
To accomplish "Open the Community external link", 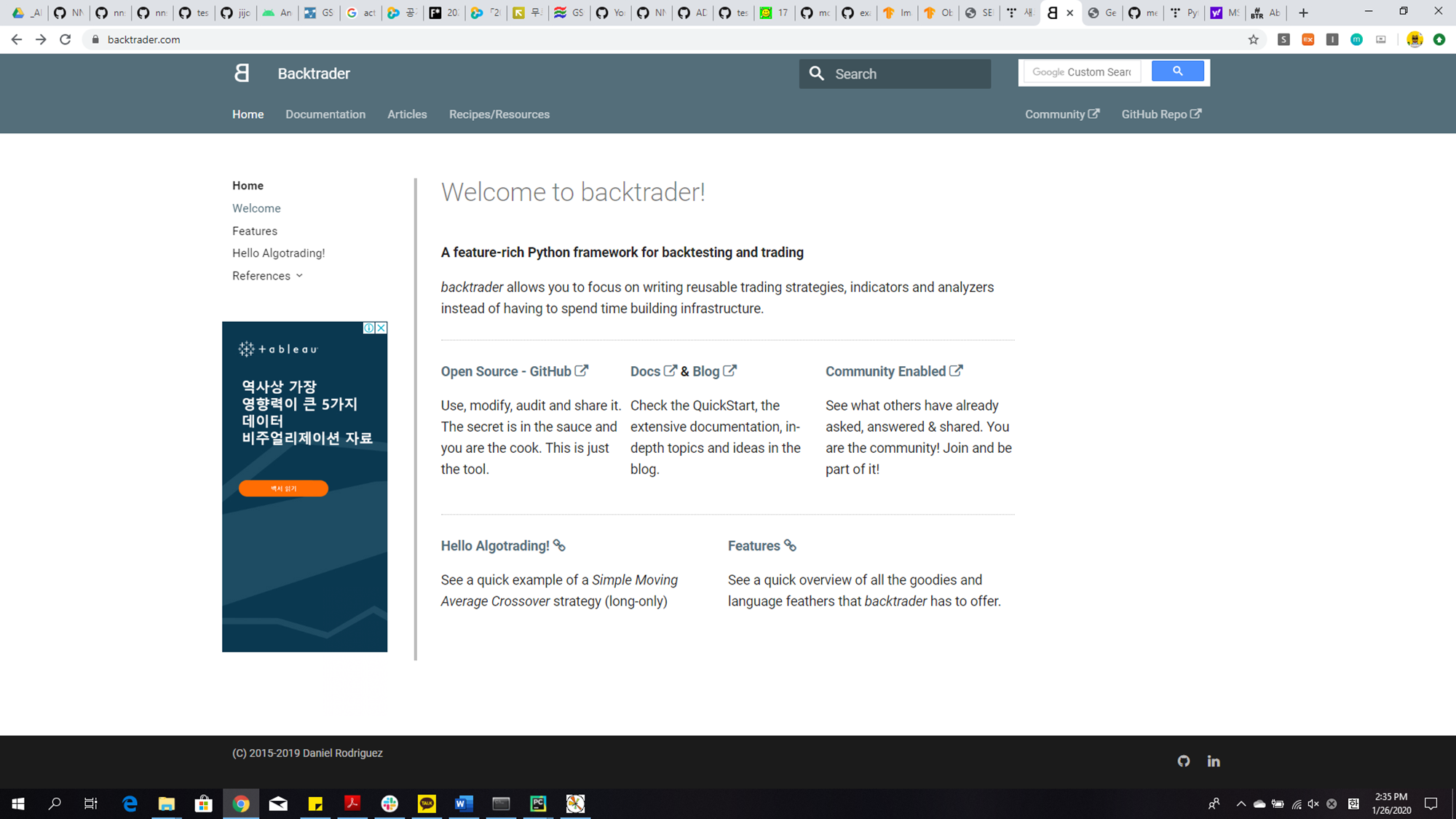I will pyautogui.click(x=1061, y=114).
